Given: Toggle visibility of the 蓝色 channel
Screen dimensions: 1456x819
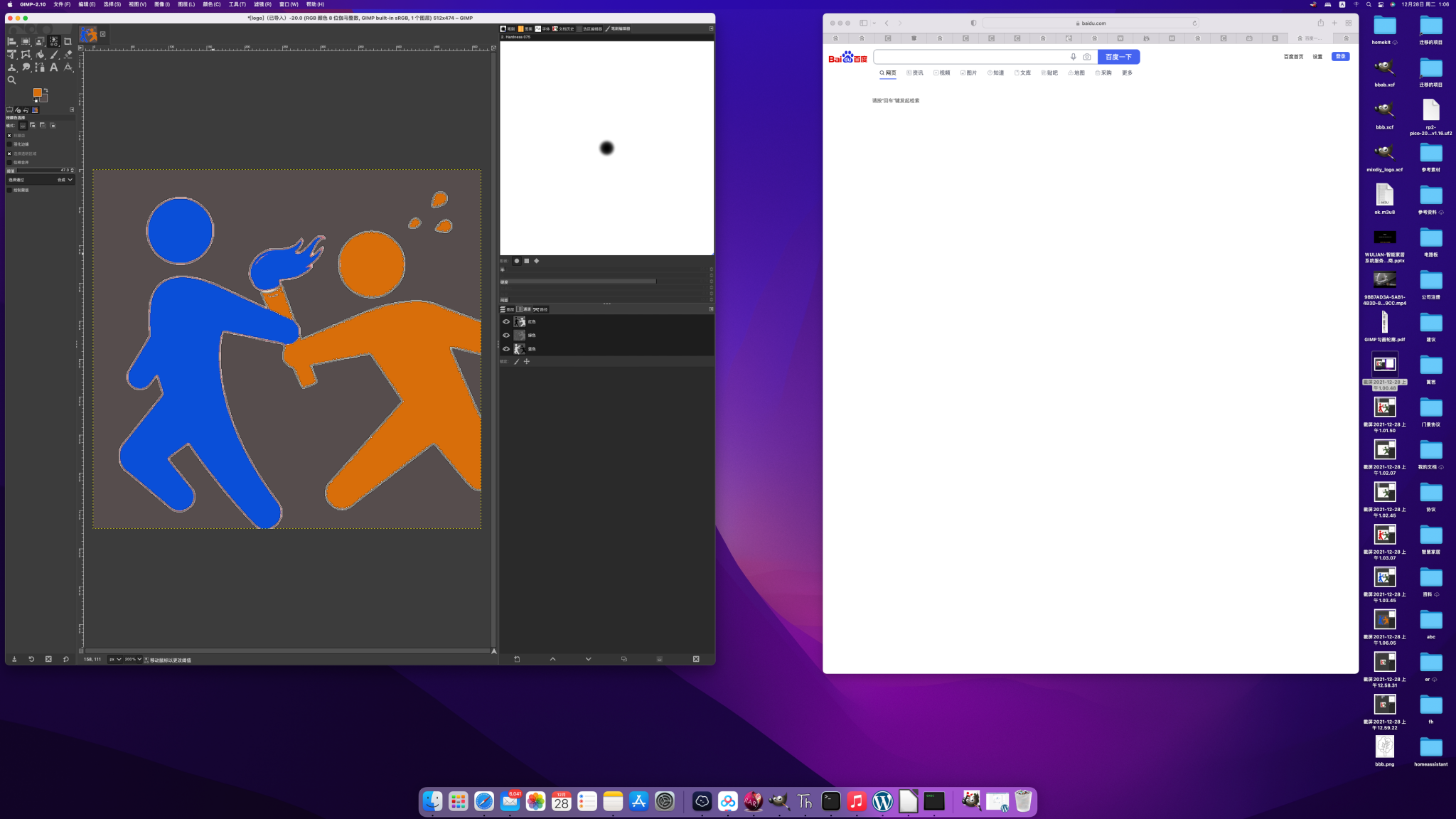Looking at the screenshot, I should [x=506, y=349].
